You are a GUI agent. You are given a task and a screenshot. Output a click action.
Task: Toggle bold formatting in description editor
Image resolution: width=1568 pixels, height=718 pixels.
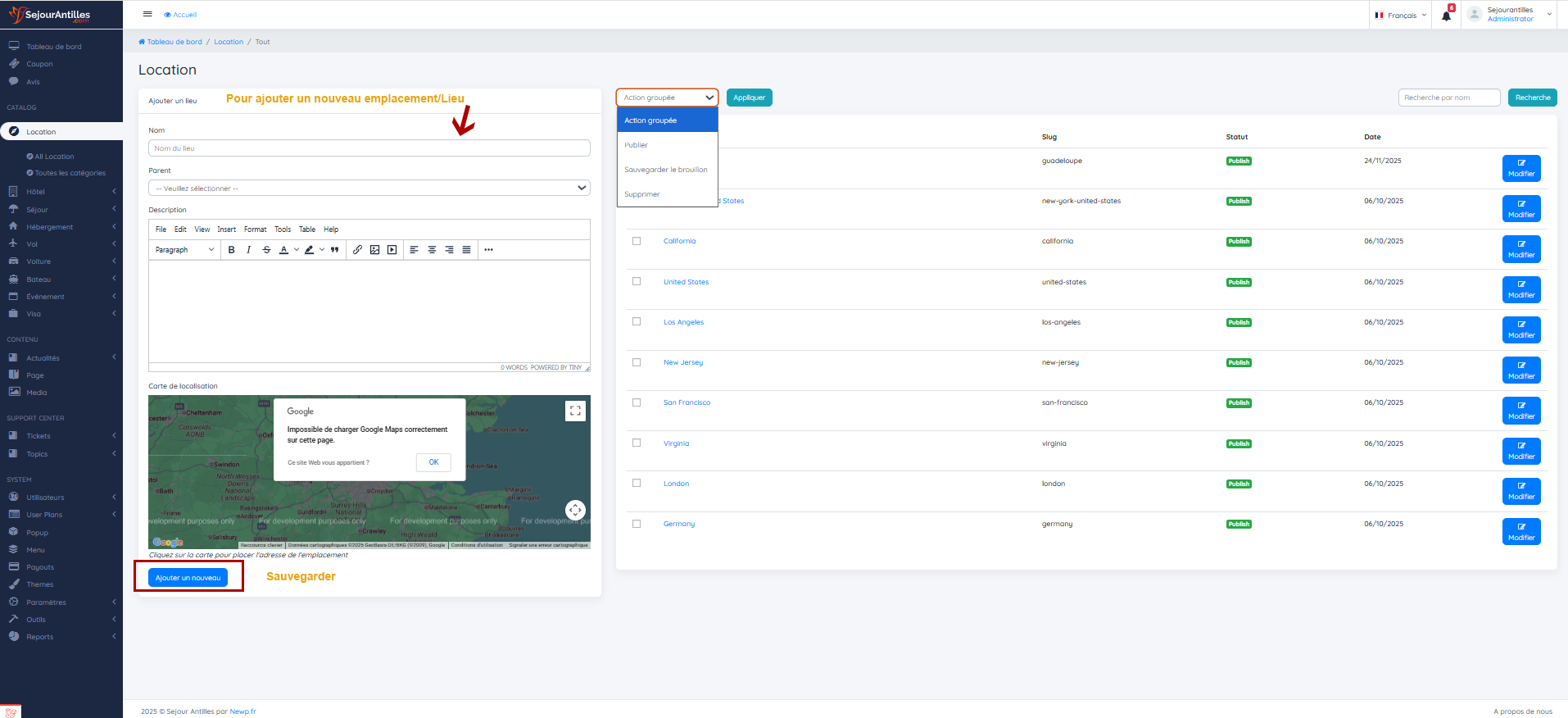pos(231,250)
